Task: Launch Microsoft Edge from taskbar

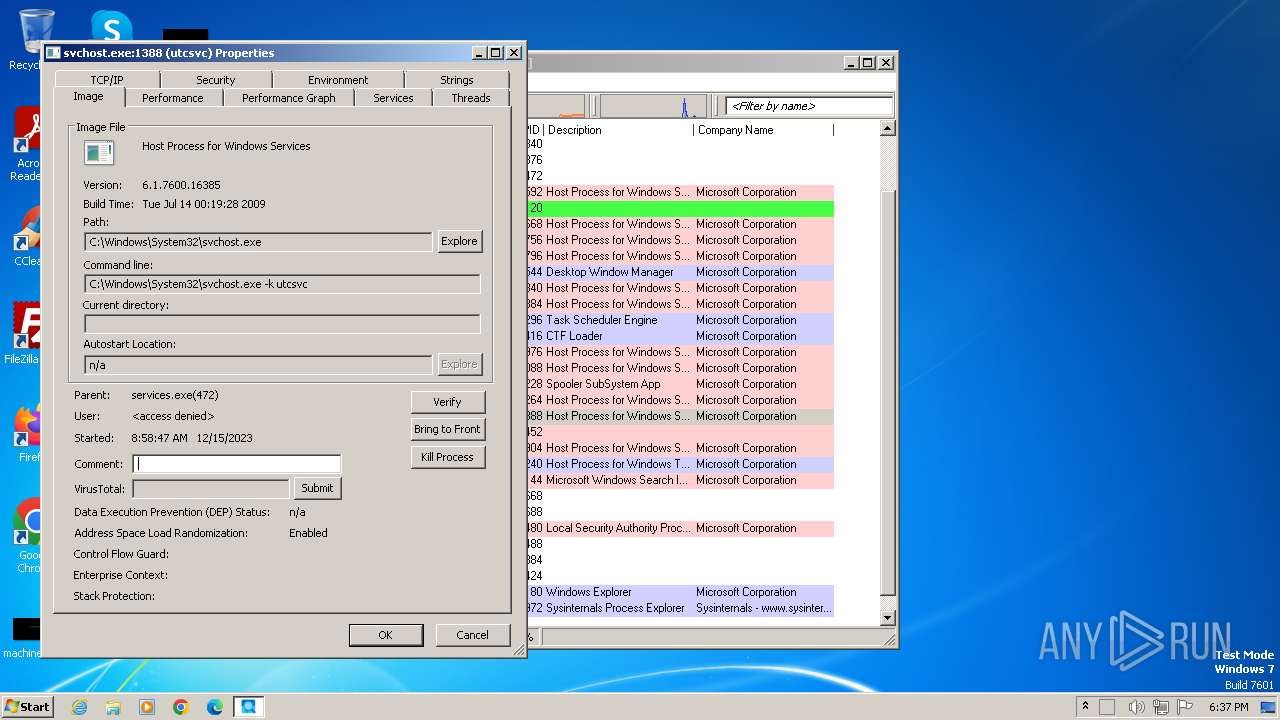Action: pyautogui.click(x=215, y=707)
